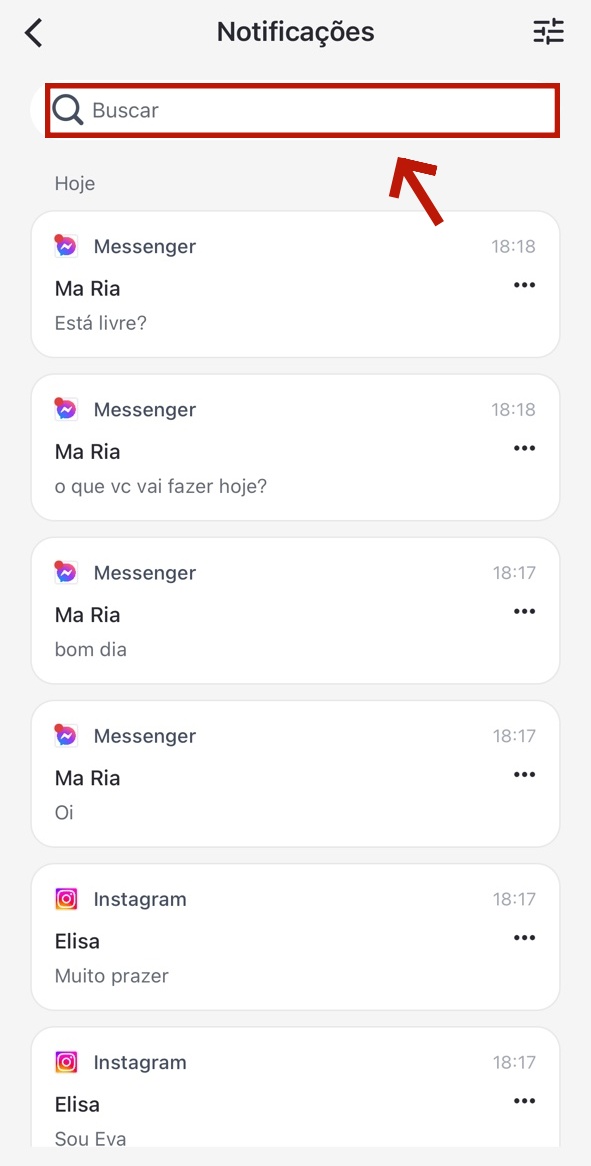Open Ma Ria's 'Está livre?' notification
Image resolution: width=591 pixels, height=1166 pixels.
click(x=250, y=283)
